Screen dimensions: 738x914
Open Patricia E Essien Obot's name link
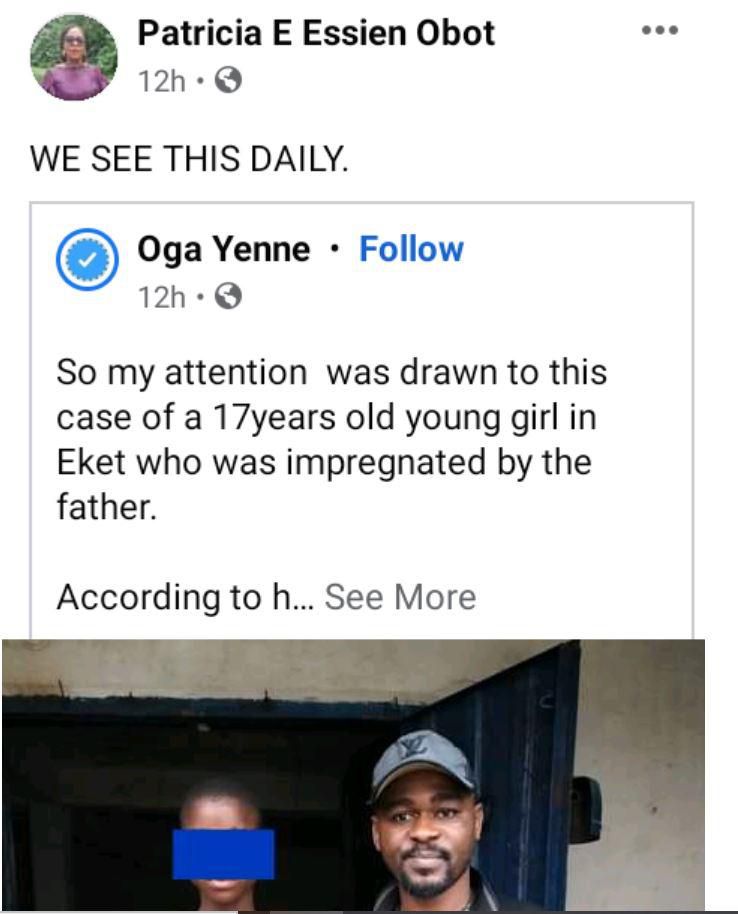[x=315, y=33]
